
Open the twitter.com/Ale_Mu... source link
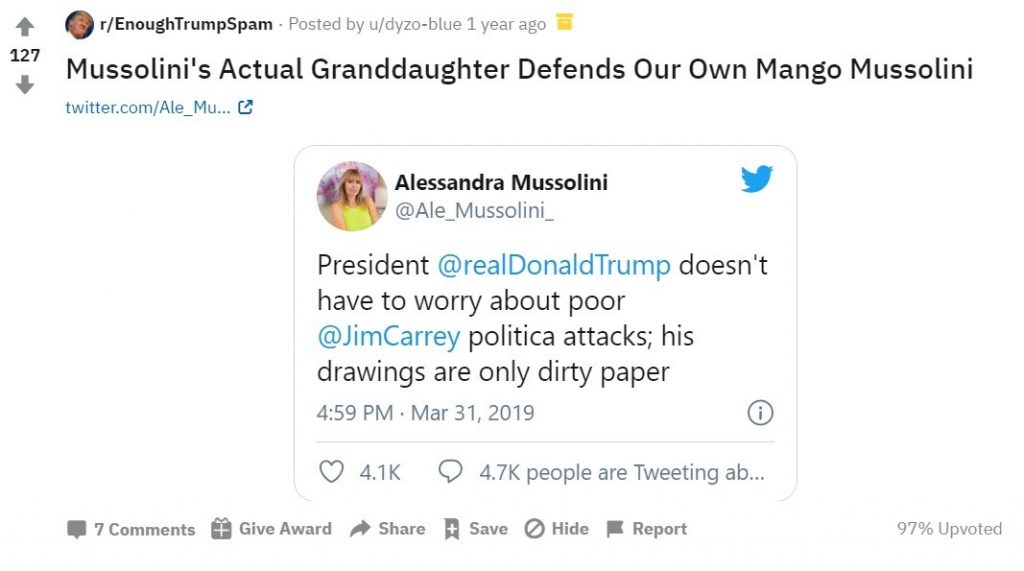(148, 107)
